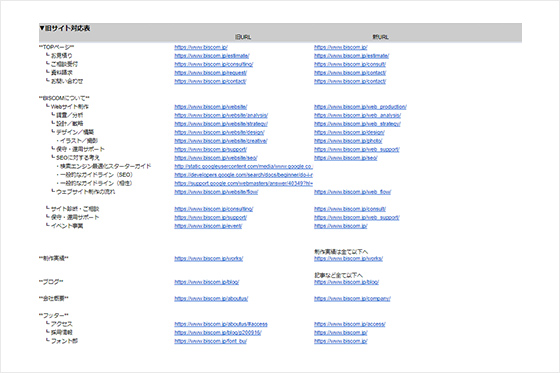
Task: Select the 記事など全て以下へ note
Action: pyautogui.click(x=339, y=275)
